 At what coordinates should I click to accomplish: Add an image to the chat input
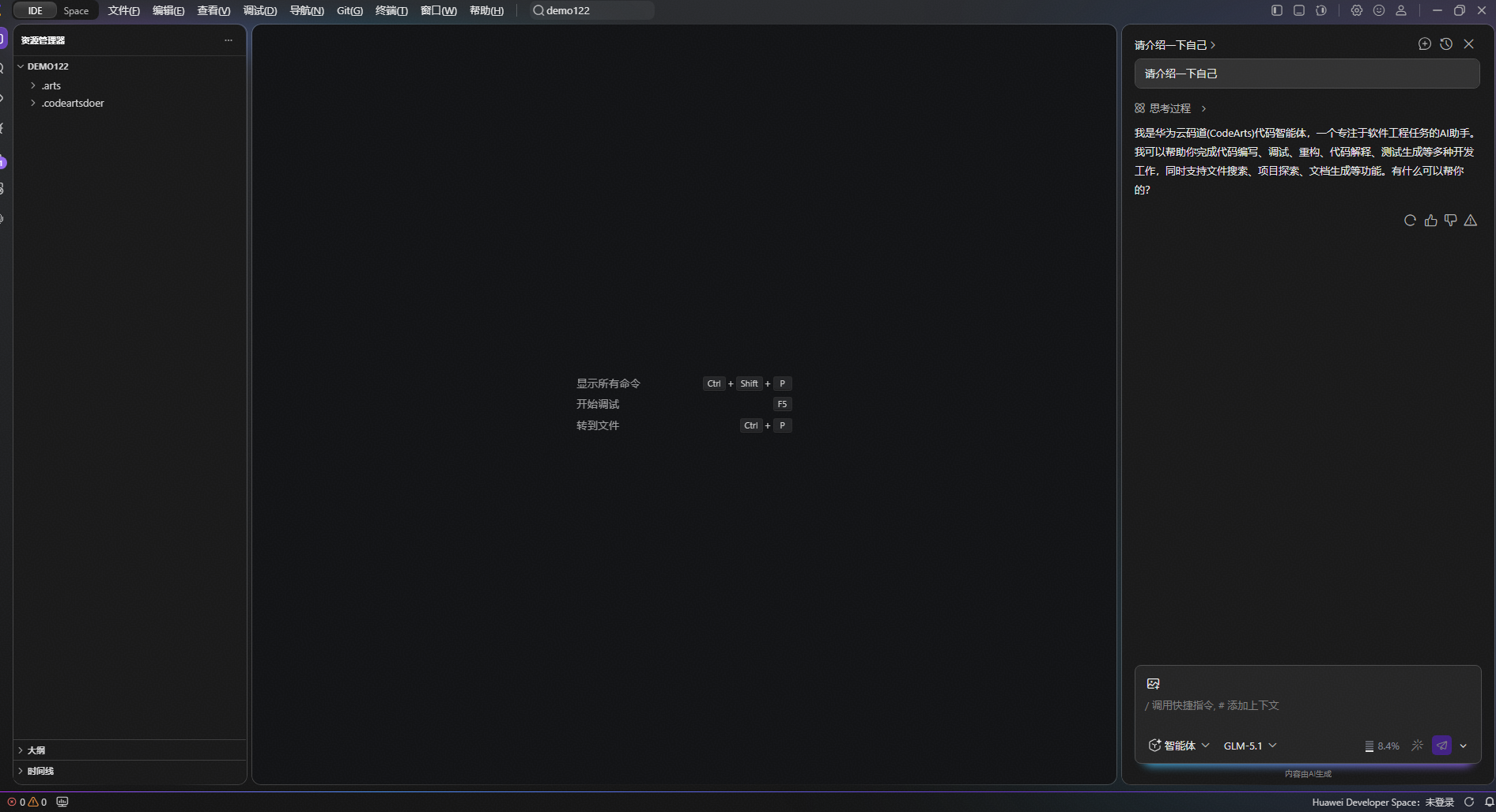click(1154, 684)
